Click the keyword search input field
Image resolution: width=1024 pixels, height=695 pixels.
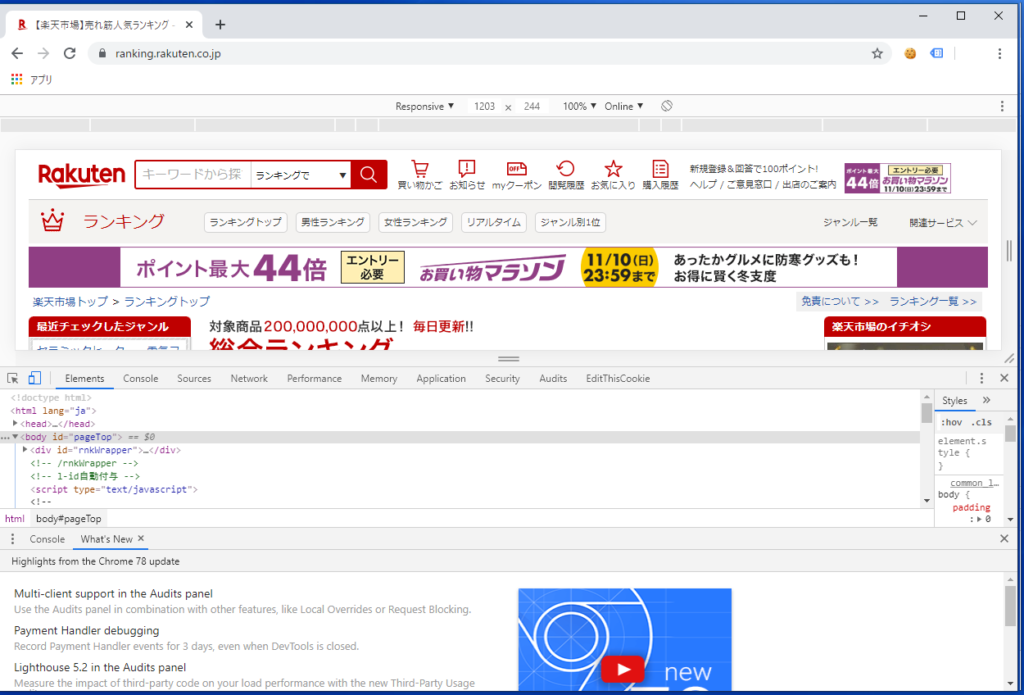[192, 175]
